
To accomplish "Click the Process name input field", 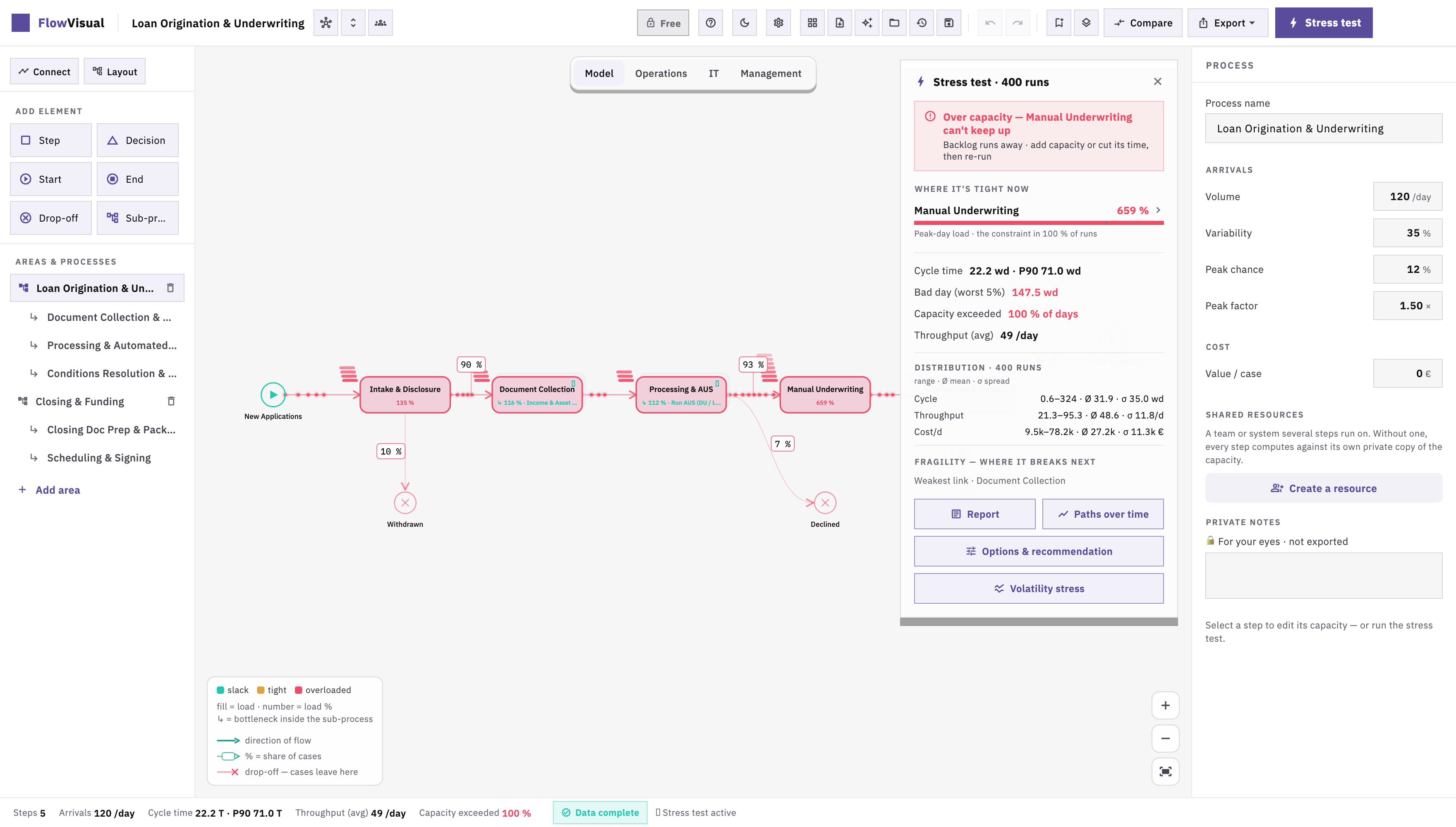I will pos(1324,128).
